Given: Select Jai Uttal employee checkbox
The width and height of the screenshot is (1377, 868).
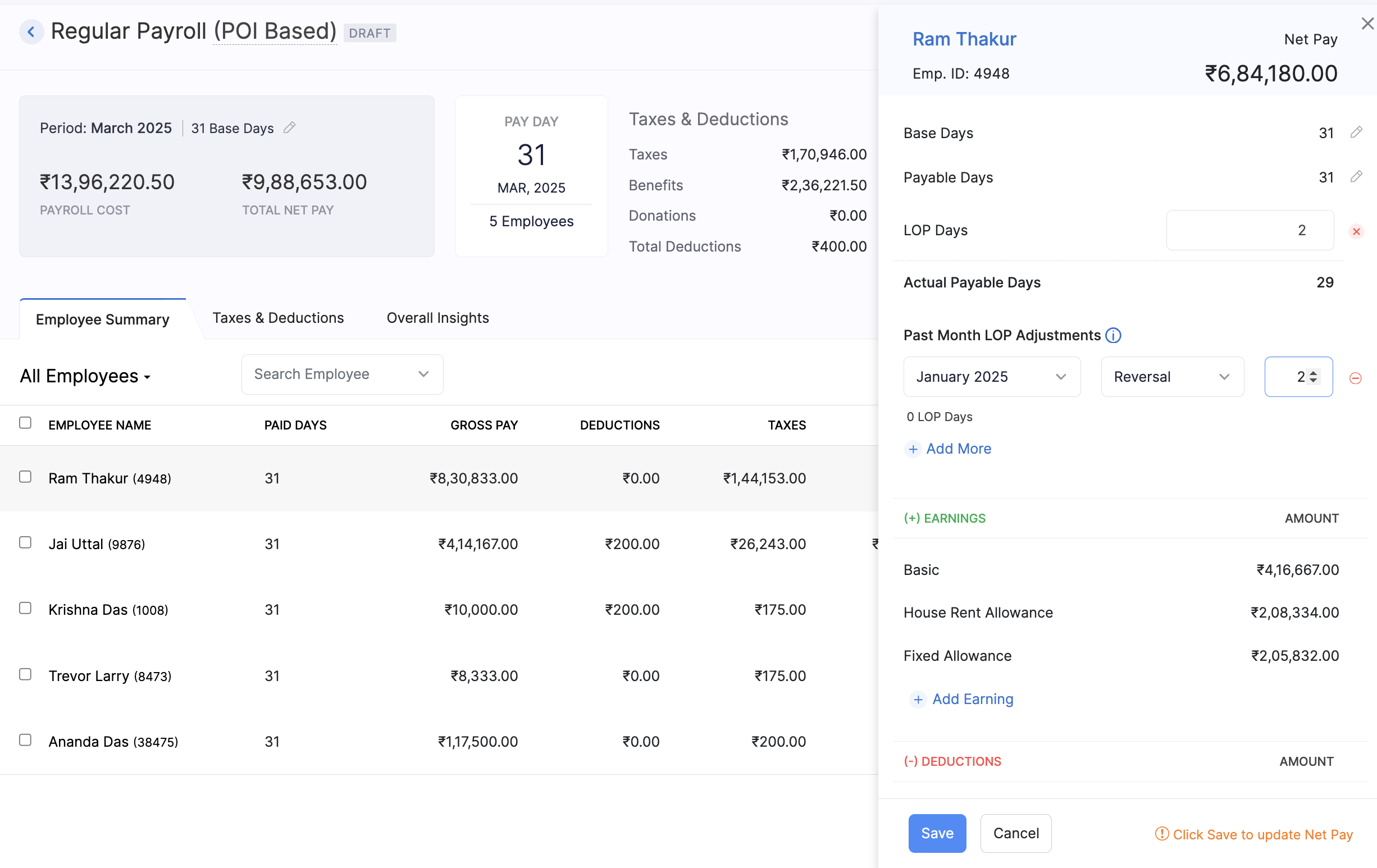Looking at the screenshot, I should 25,543.
